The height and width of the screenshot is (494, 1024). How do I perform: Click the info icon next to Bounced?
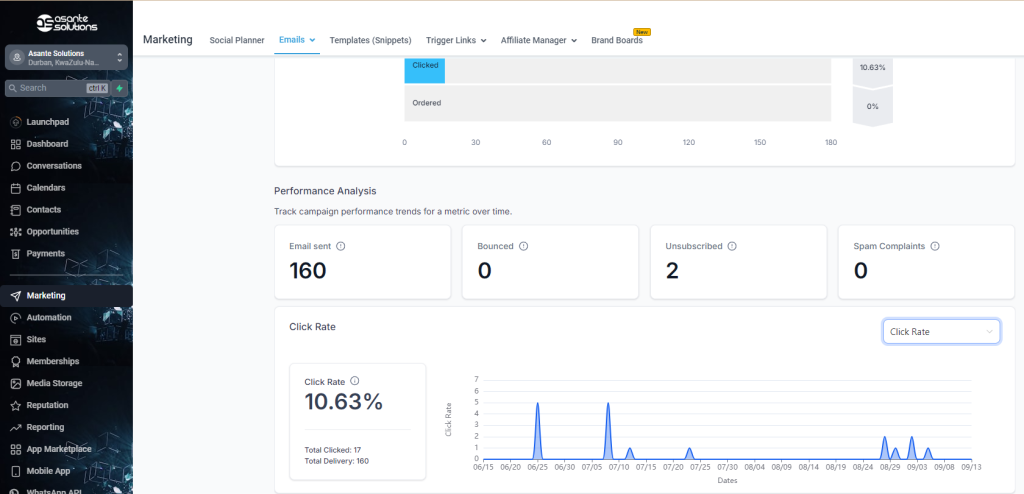tap(524, 246)
